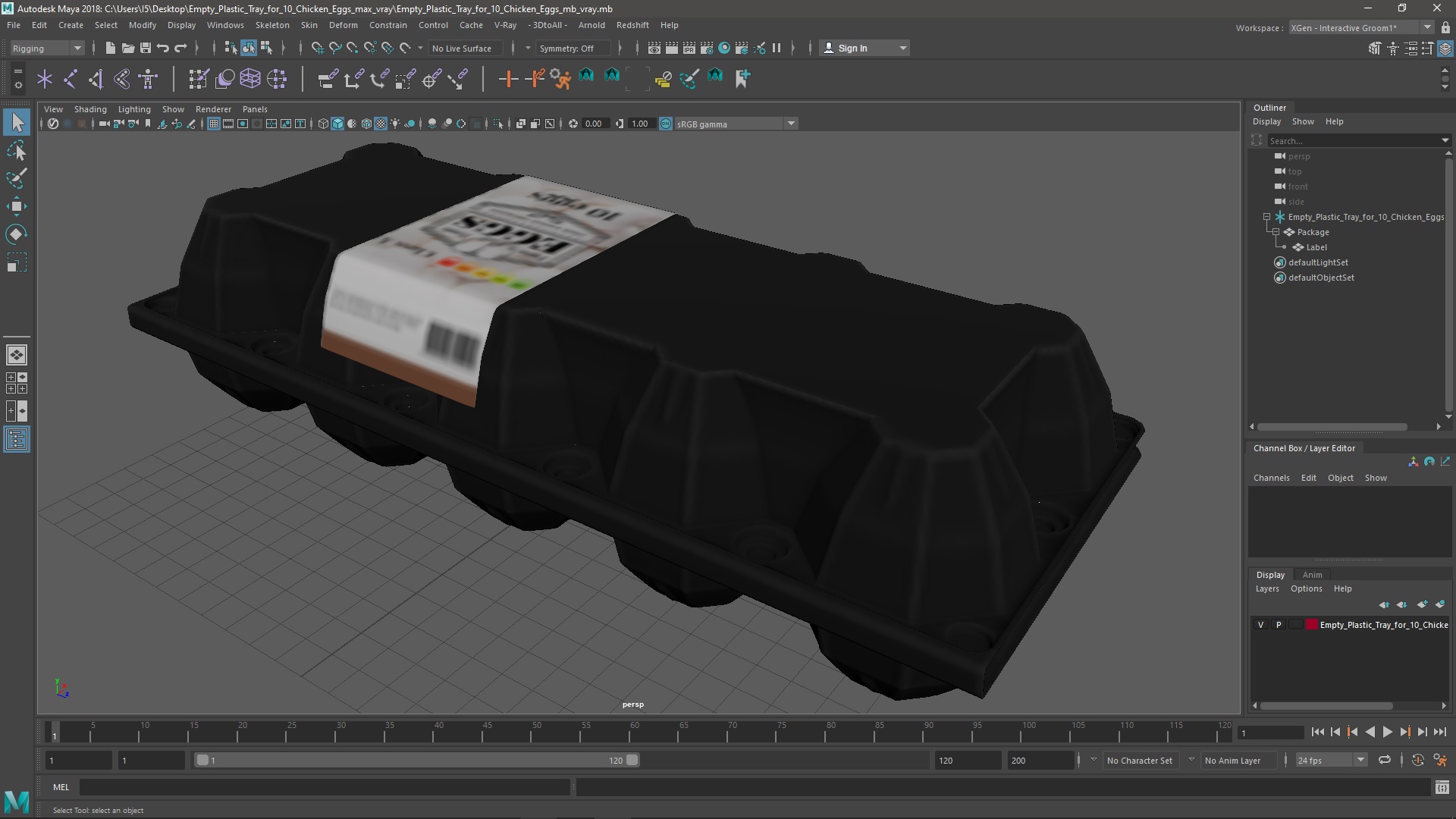Open the Skeleton menu
Screen dimensions: 1456x819
click(x=272, y=25)
